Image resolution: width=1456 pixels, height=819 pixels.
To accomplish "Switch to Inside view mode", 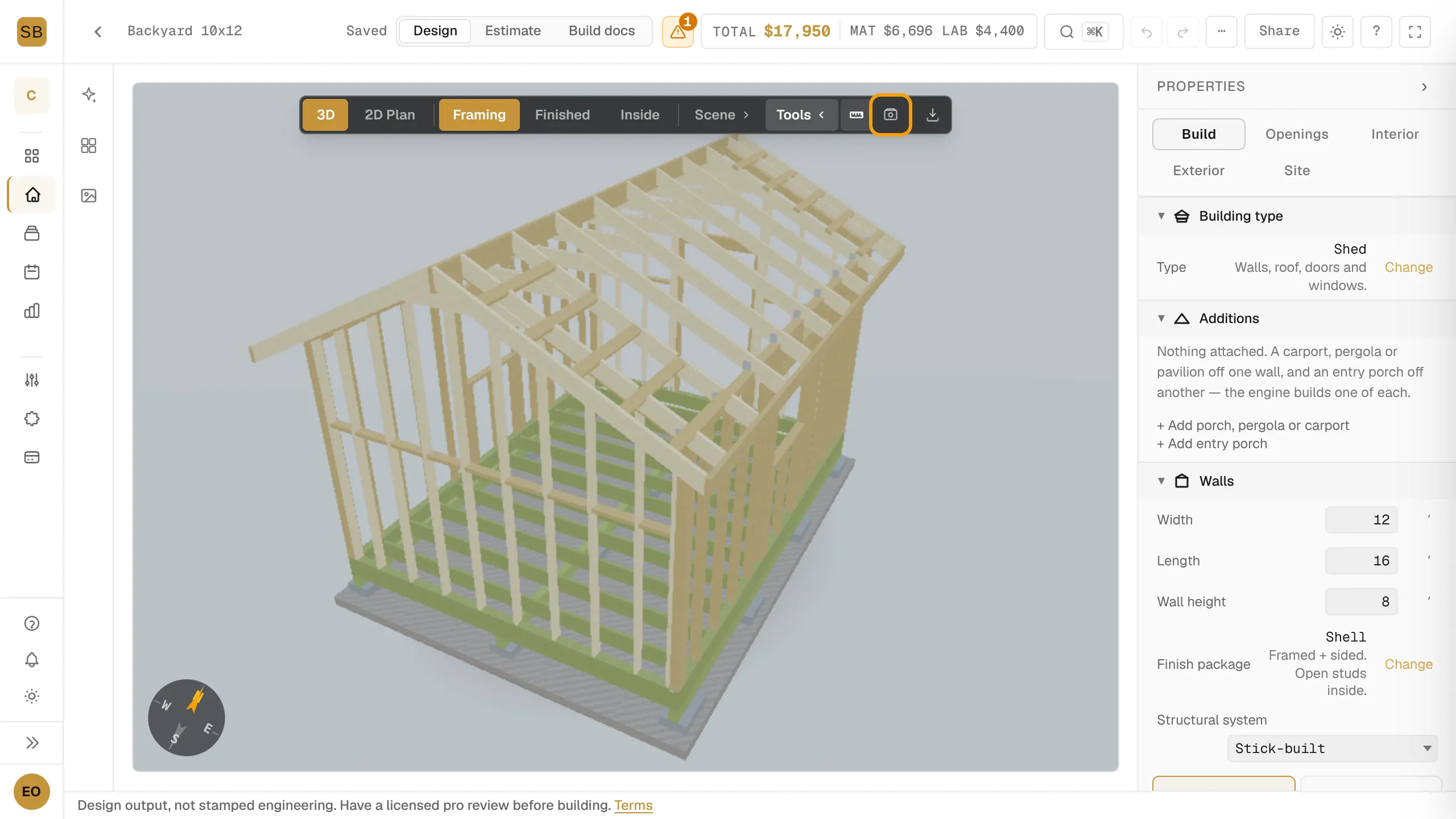I will (640, 115).
